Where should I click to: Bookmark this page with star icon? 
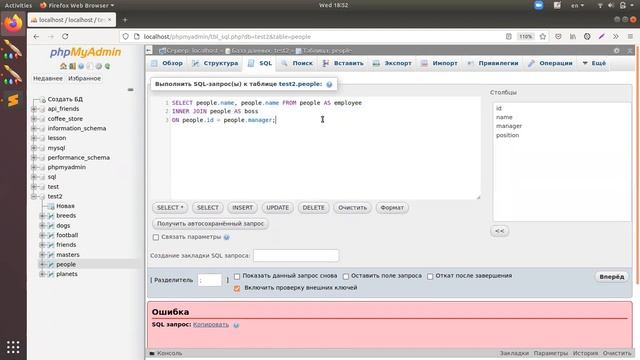coord(542,36)
